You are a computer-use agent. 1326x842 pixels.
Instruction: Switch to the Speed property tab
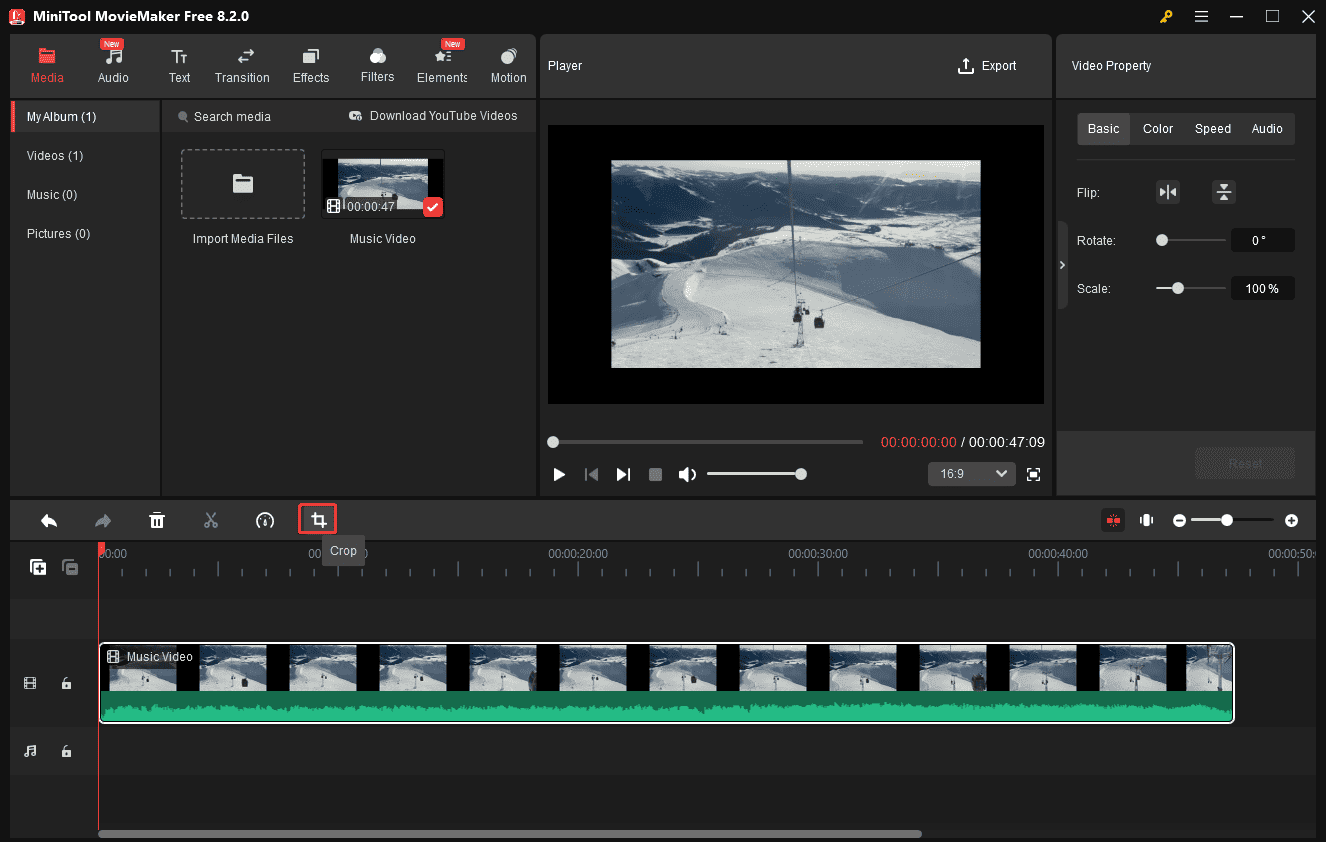pos(1213,129)
